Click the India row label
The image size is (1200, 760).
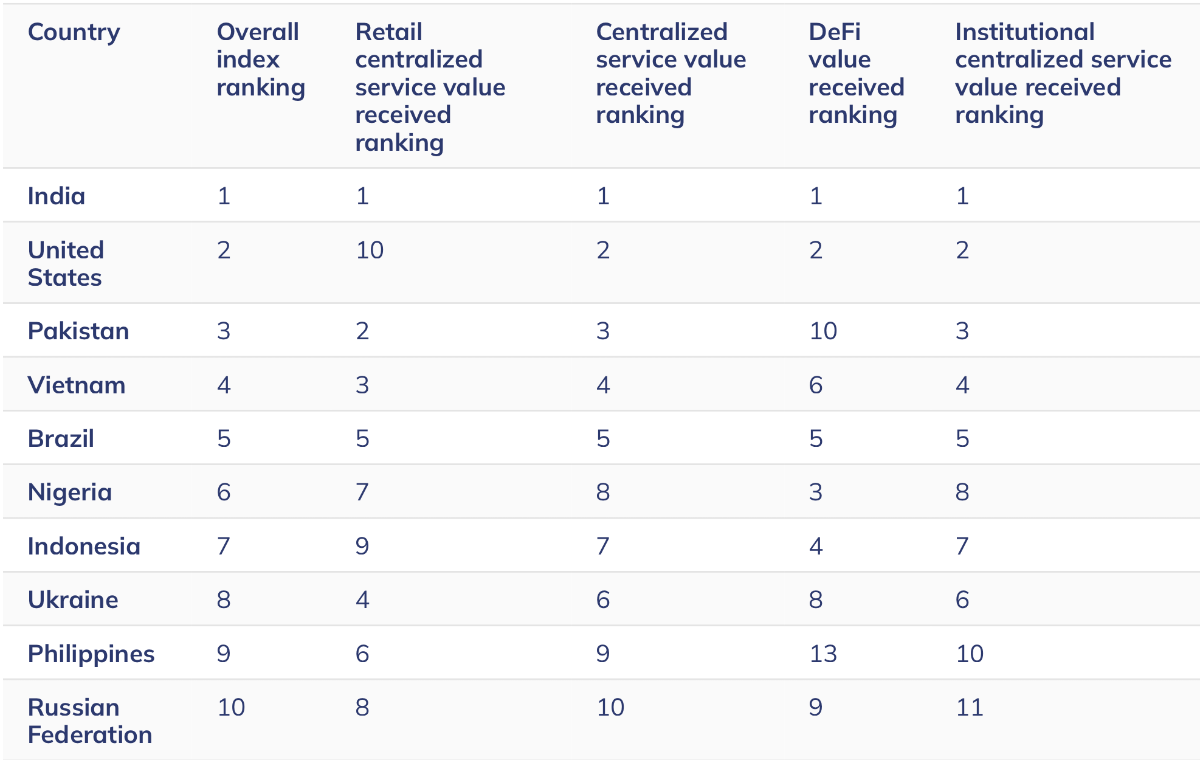[x=56, y=196]
